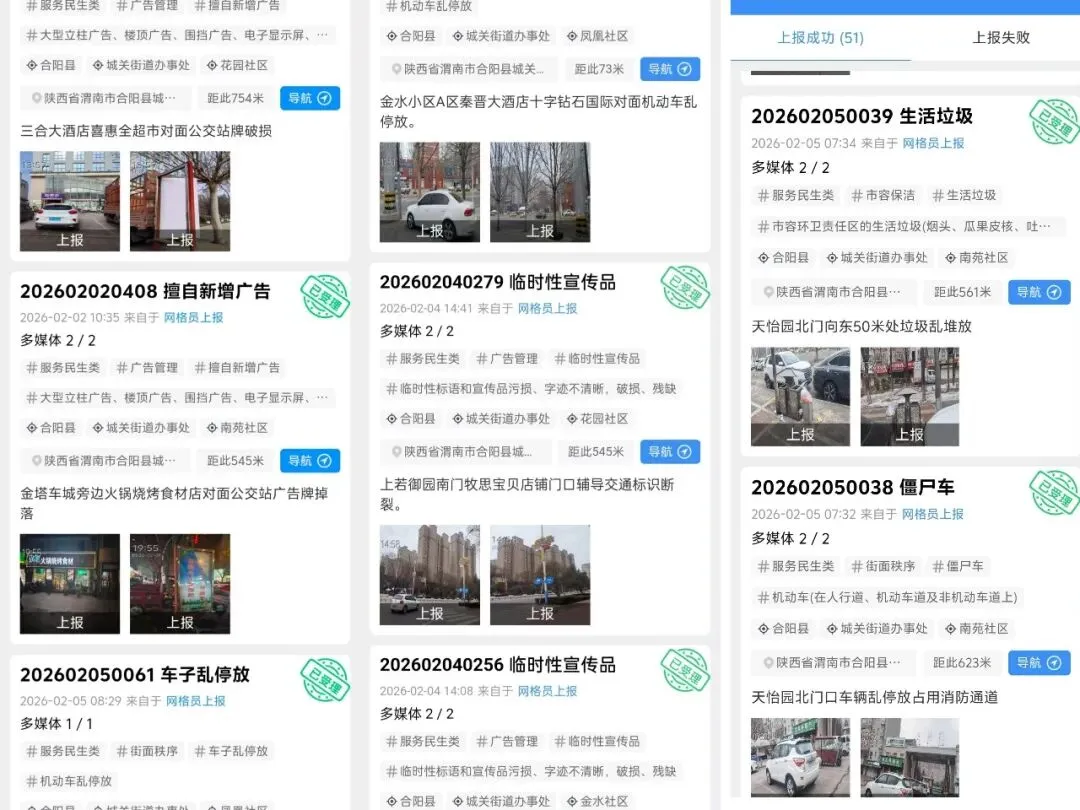Select 南苑社区 tag in 生活垃圾 card
Screen dimensions: 1080x810
[x=977, y=258]
